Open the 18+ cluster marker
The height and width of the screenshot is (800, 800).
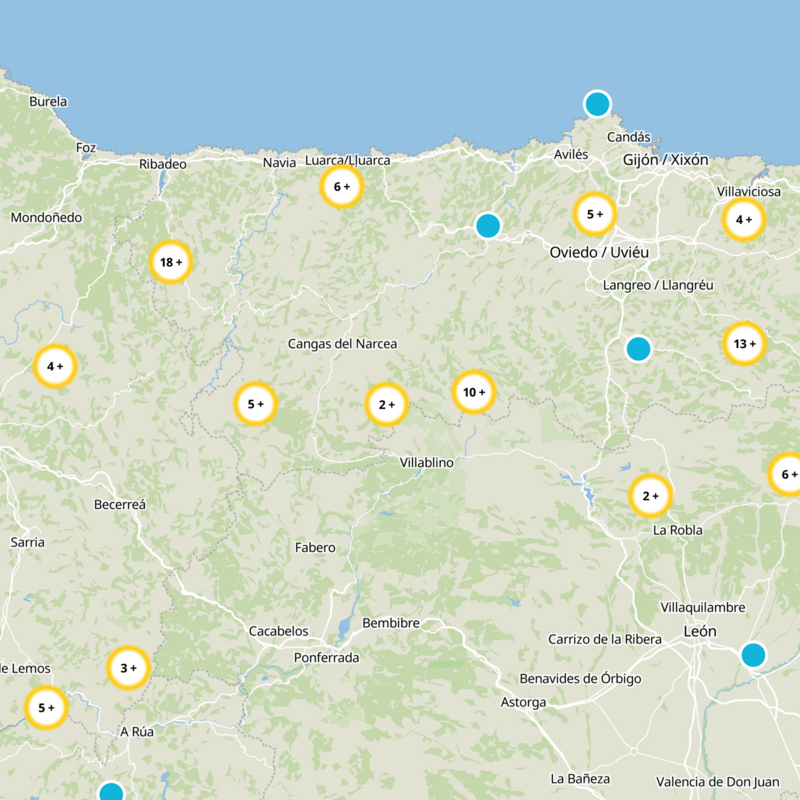(171, 262)
